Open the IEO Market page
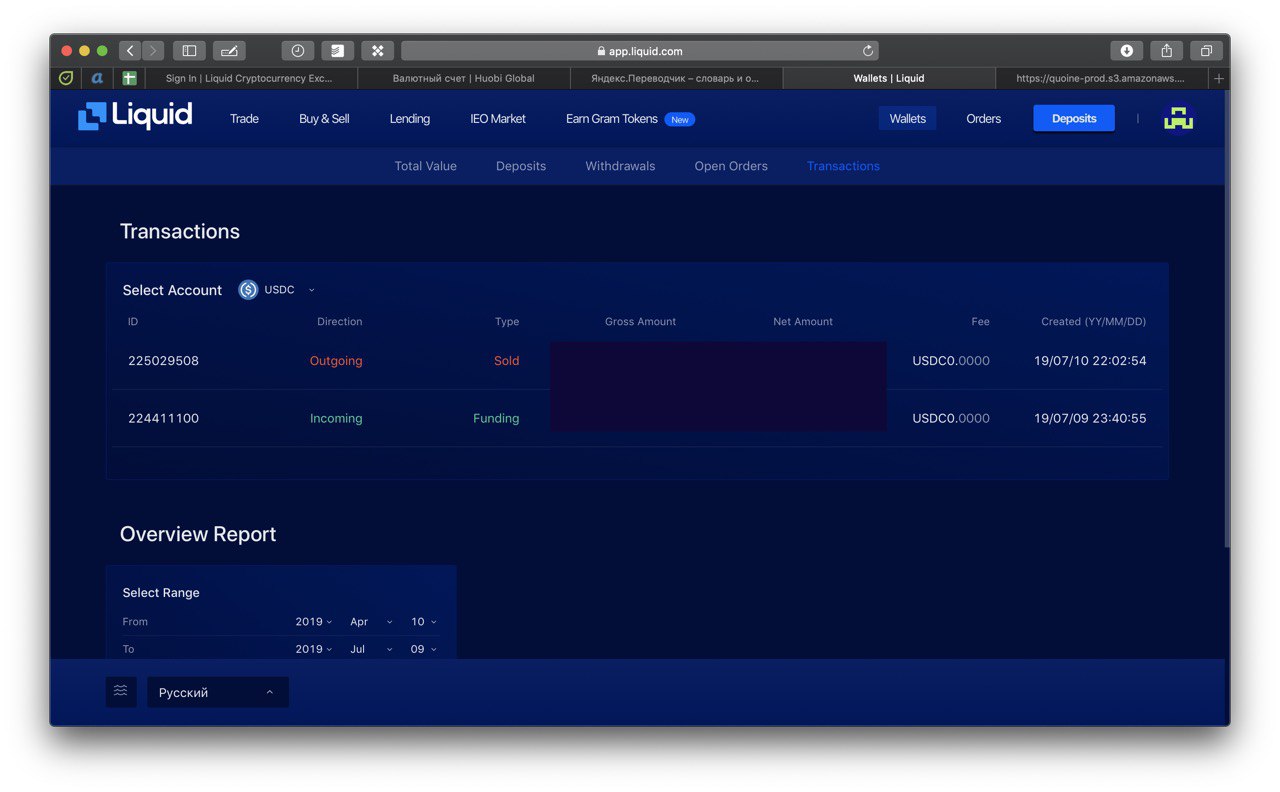1280x792 pixels. point(498,118)
